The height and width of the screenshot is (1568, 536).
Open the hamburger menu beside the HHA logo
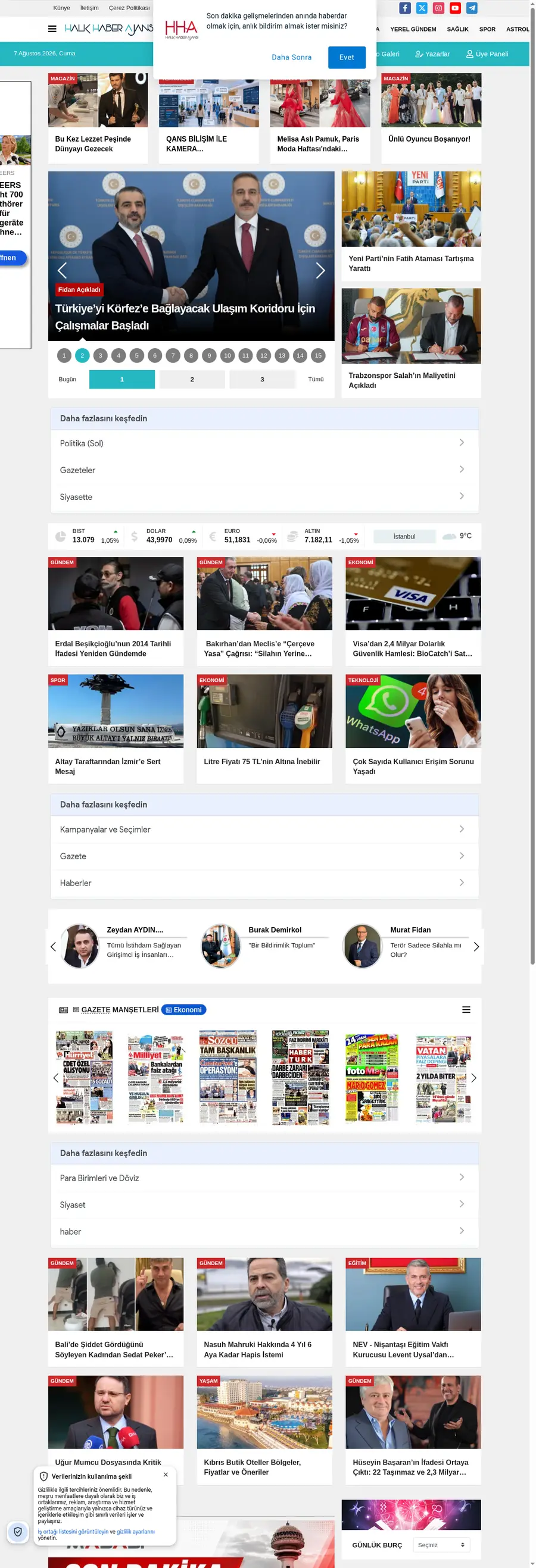pos(52,29)
